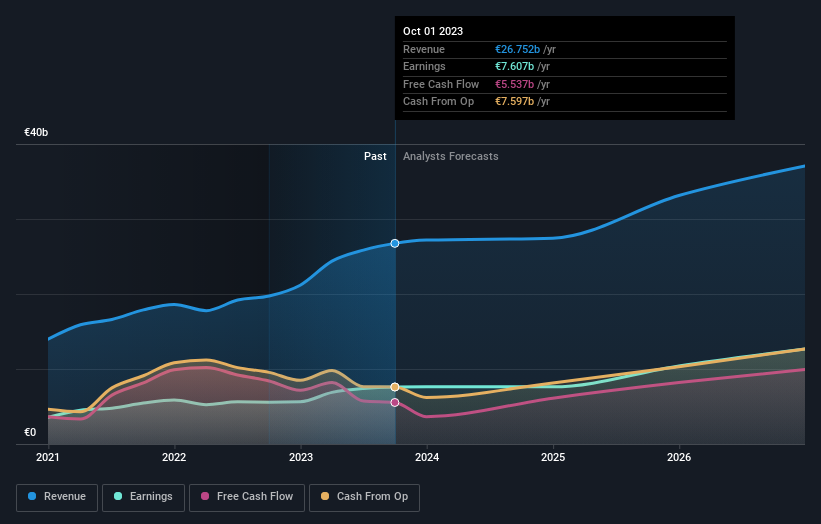821x524 pixels.
Task: Click the Analysts Forecasts label
Action: (x=450, y=157)
